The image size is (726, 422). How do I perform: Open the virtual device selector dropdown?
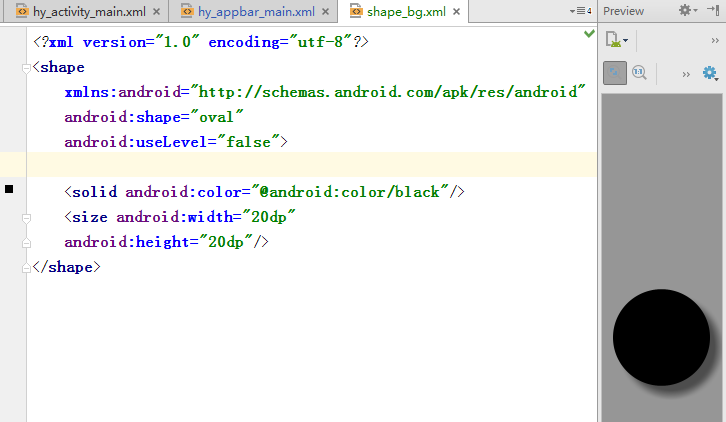point(617,40)
